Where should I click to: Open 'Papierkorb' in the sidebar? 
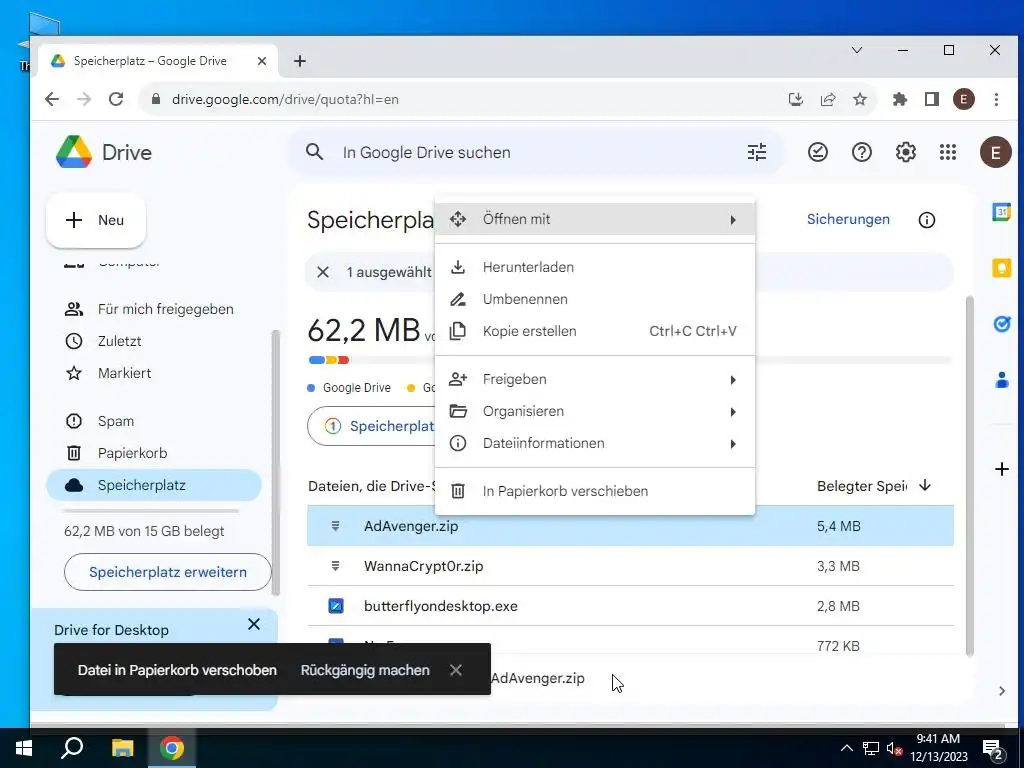click(x=153, y=453)
